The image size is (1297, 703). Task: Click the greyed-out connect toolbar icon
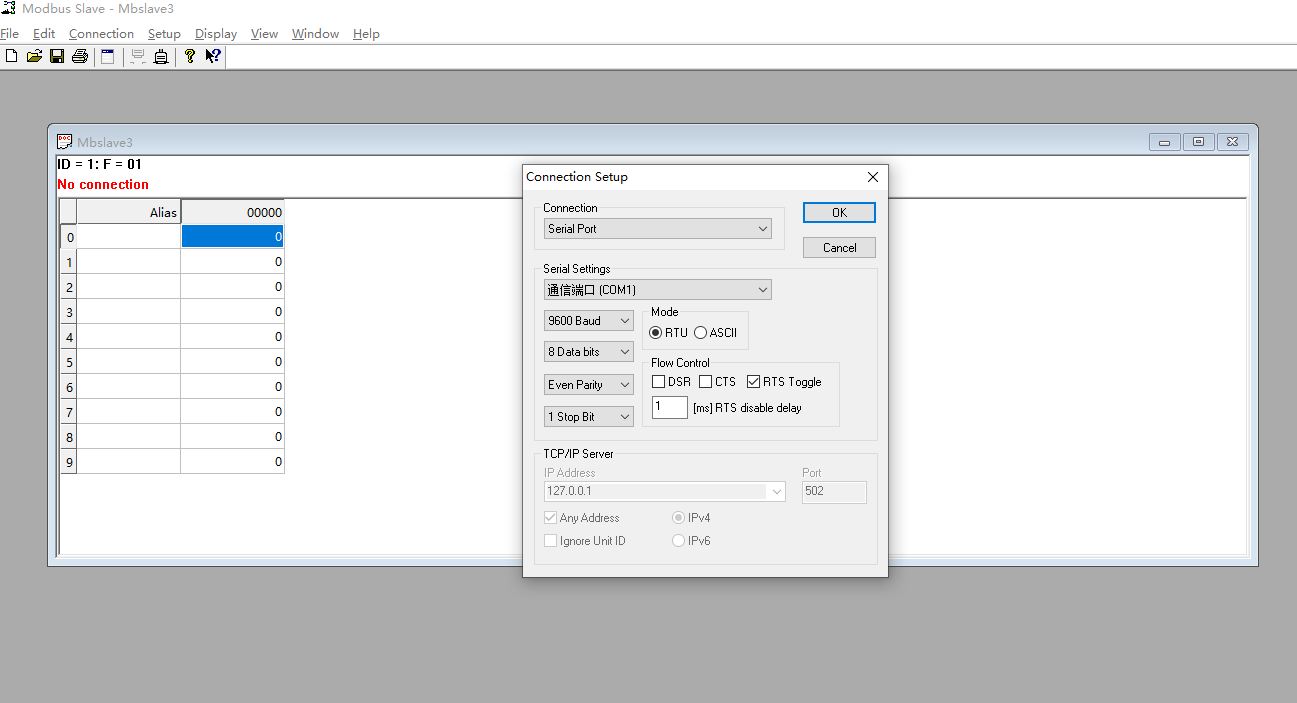click(x=138, y=56)
